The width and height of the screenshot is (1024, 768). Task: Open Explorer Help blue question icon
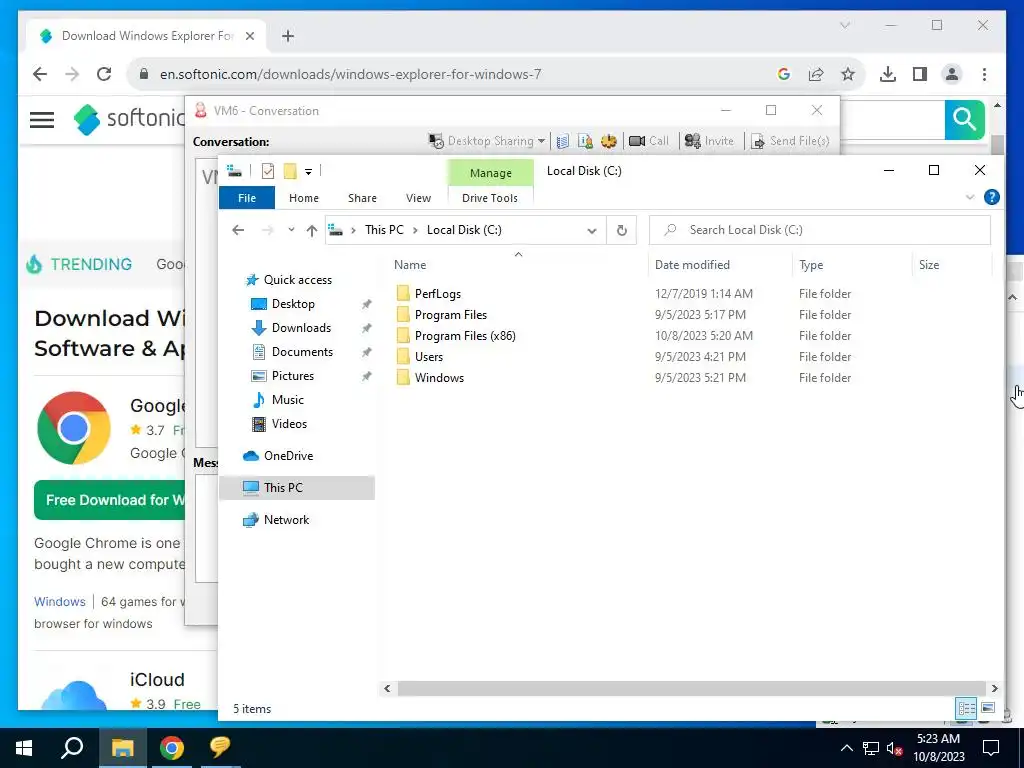tap(991, 197)
